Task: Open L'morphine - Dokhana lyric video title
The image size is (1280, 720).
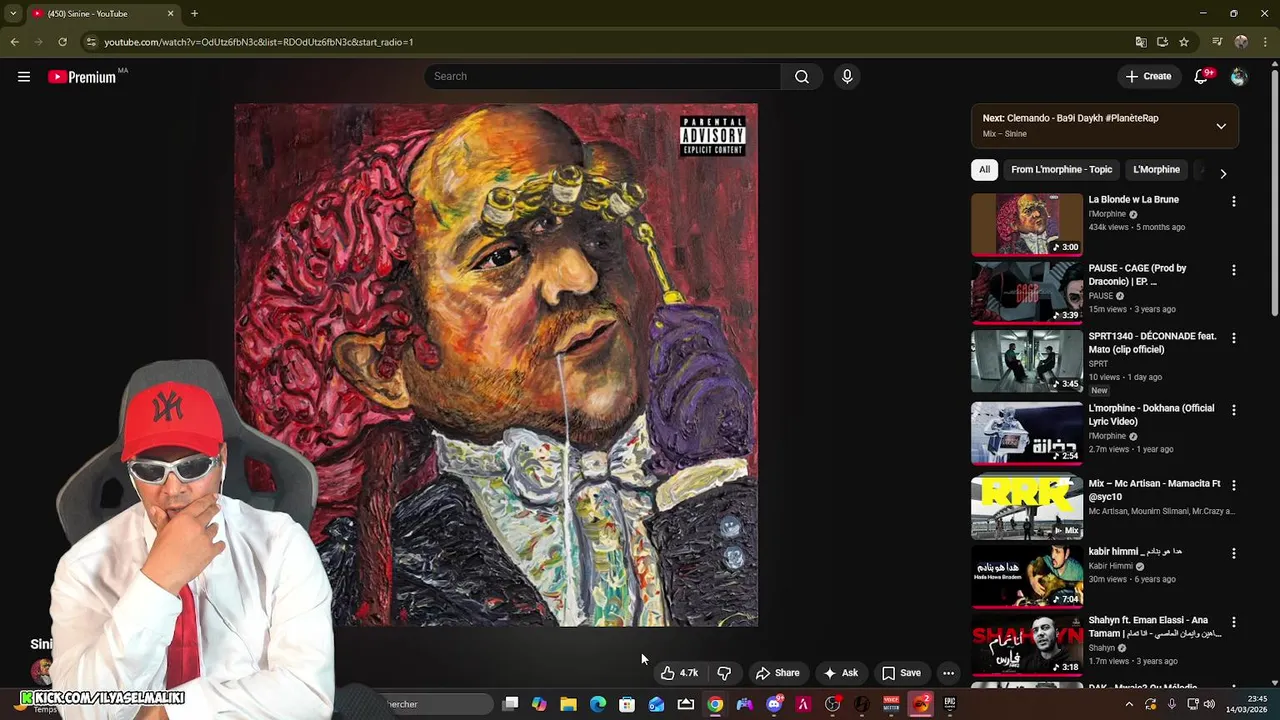Action: point(1151,415)
